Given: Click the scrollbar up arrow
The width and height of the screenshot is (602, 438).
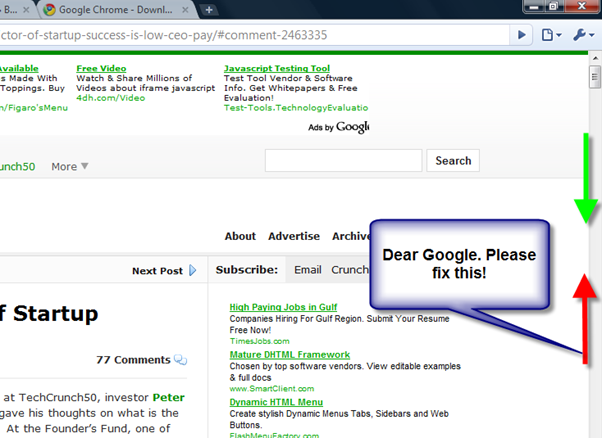Looking at the screenshot, I should click(x=595, y=58).
